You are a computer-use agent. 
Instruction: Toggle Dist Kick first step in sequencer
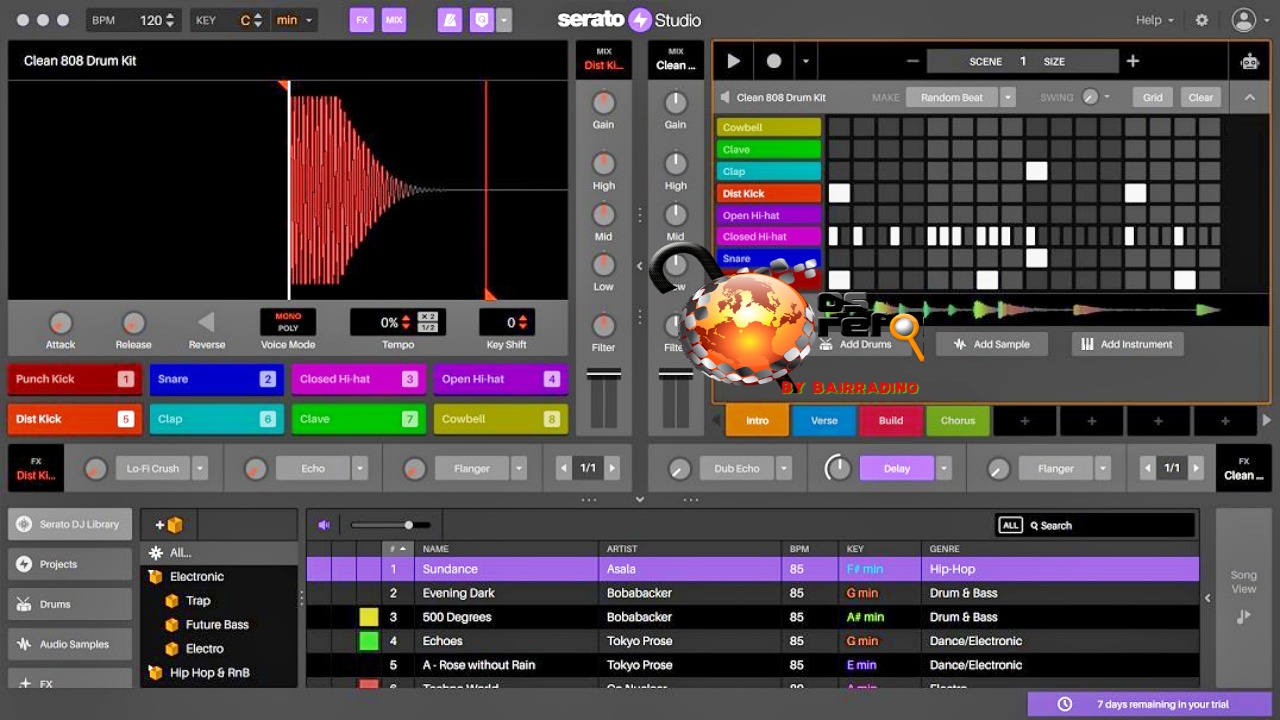click(839, 193)
